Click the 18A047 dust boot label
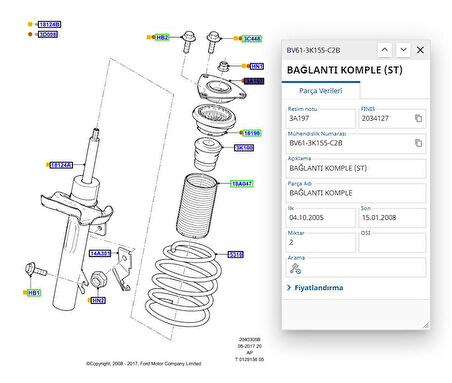 pyautogui.click(x=242, y=184)
